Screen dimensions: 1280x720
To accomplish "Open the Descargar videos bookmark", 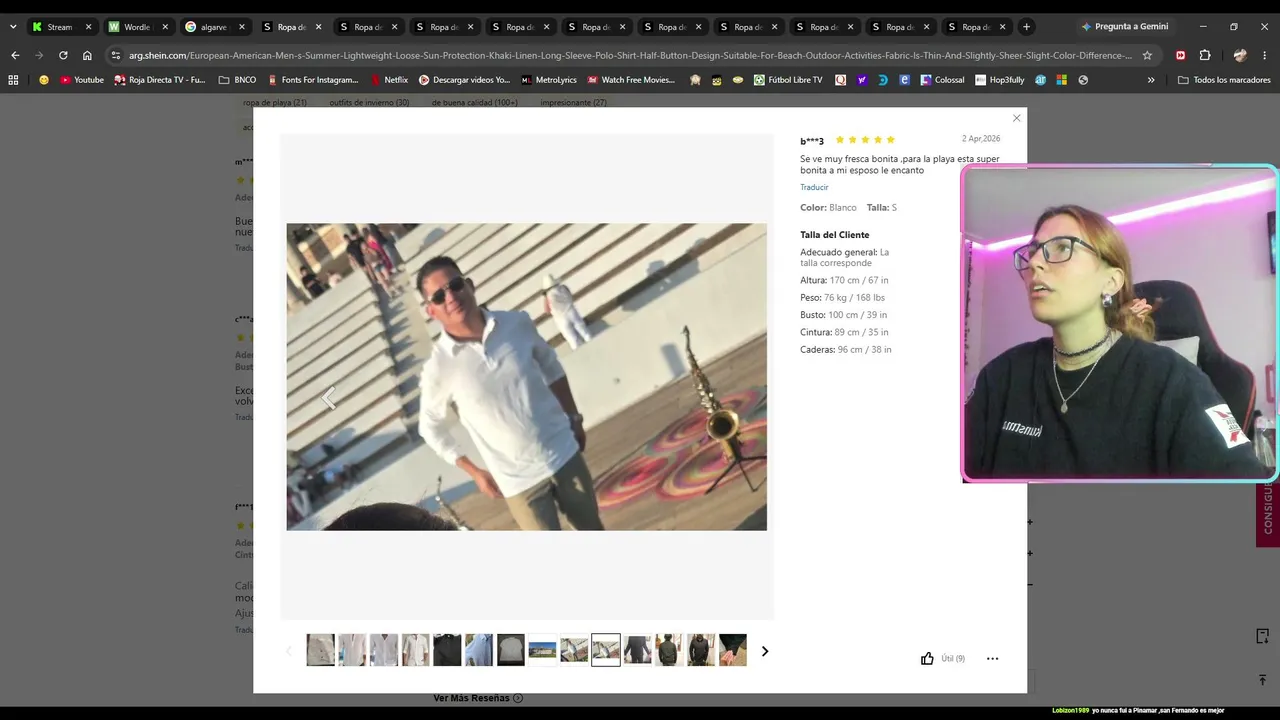I will pos(464,80).
